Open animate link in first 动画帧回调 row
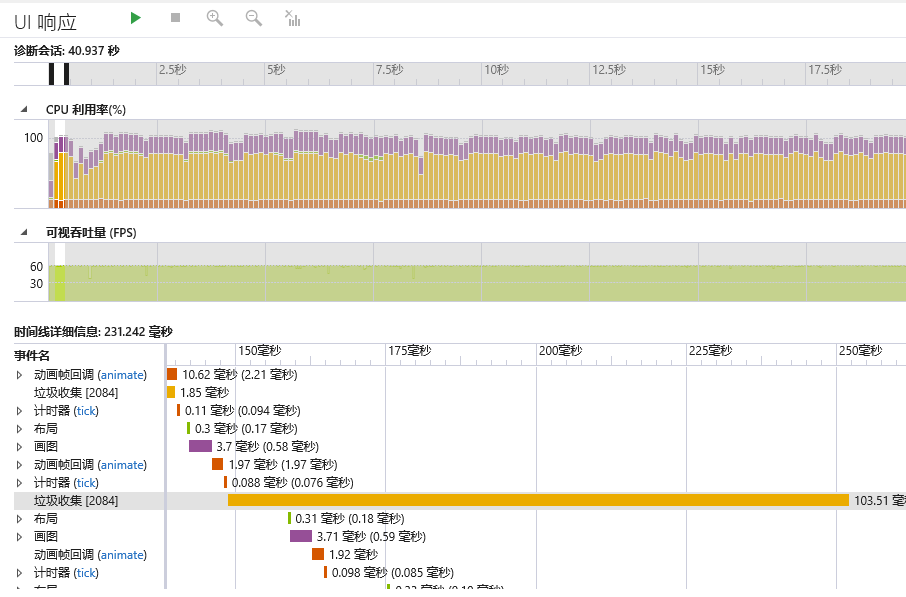906x597 pixels. tap(122, 375)
